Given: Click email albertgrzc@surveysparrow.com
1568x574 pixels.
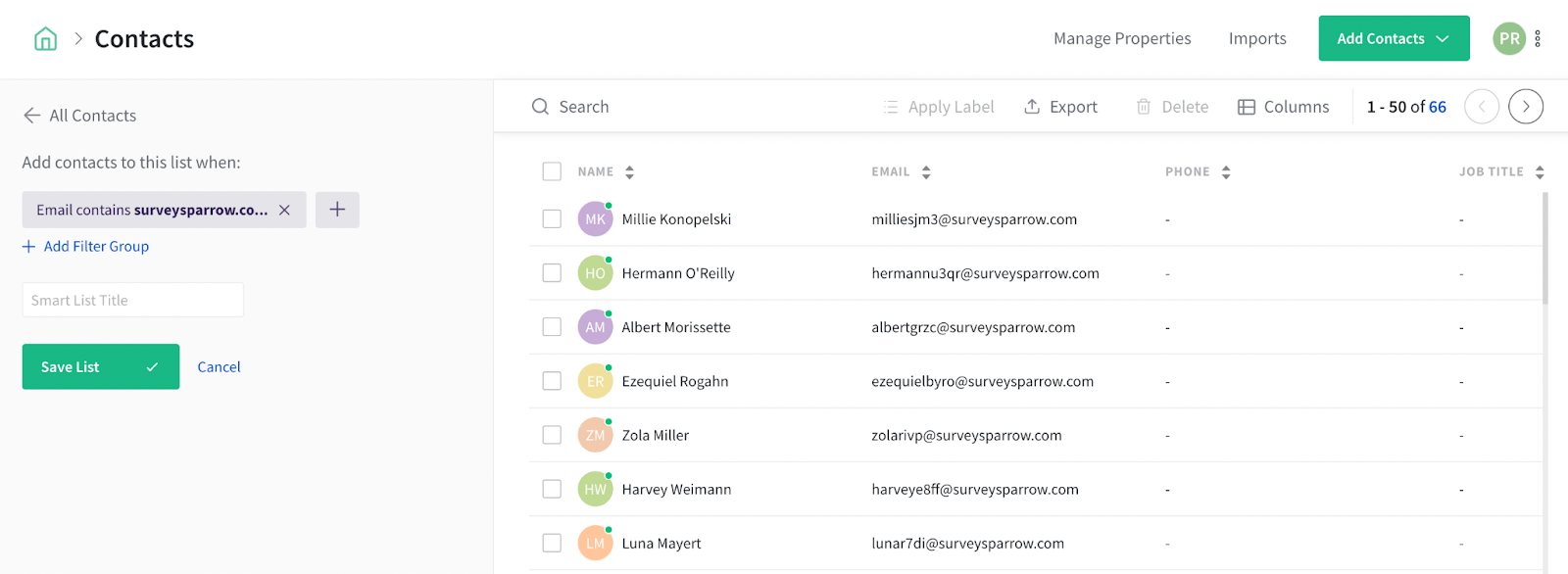Looking at the screenshot, I should click(x=973, y=327).
